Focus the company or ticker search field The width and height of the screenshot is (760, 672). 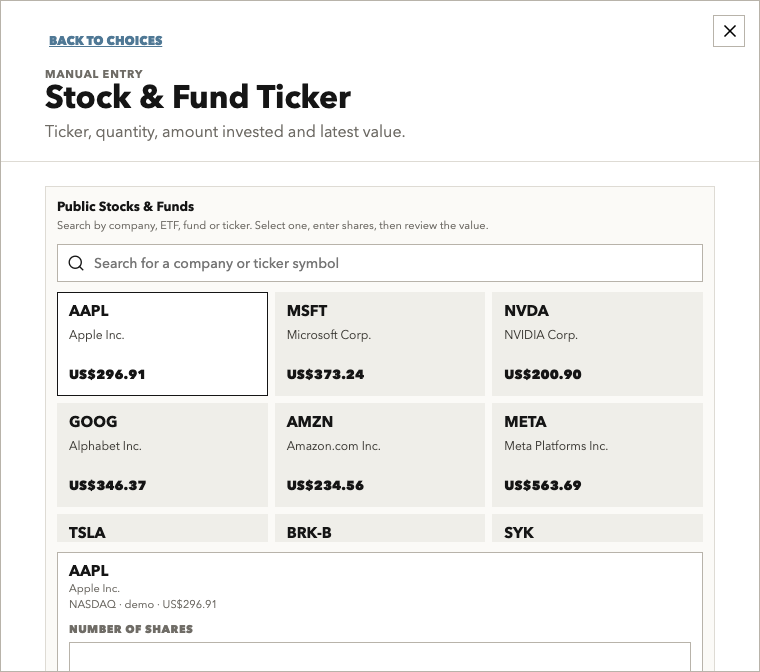[x=380, y=263]
